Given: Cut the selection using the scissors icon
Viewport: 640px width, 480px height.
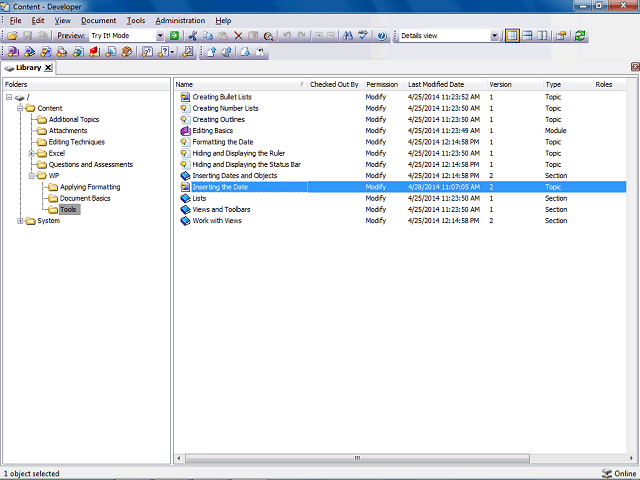Looking at the screenshot, I should click(x=193, y=36).
